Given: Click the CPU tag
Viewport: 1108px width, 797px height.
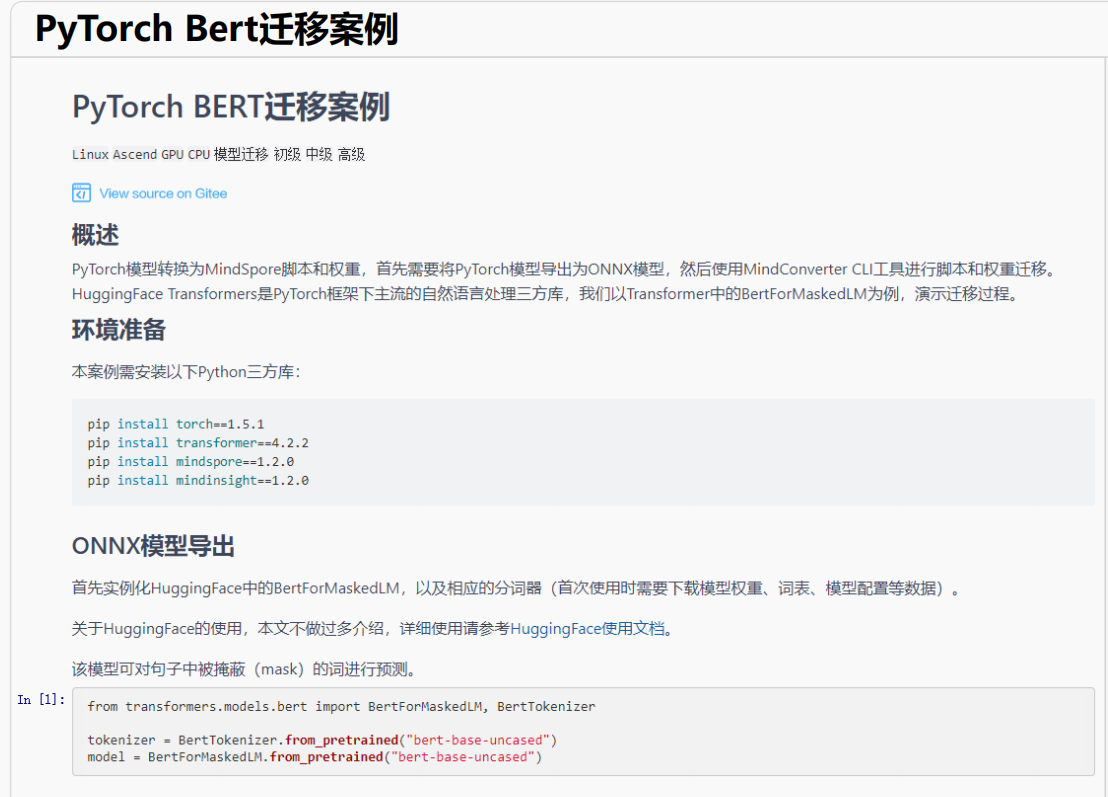Looking at the screenshot, I should click(199, 155).
